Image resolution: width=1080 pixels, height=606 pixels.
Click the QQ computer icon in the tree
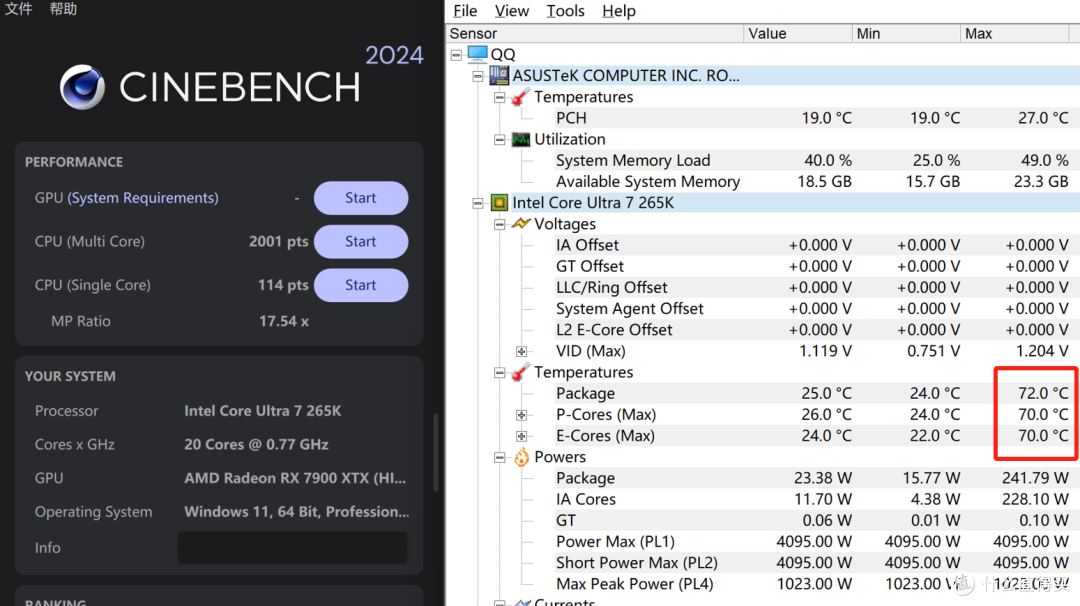coord(477,54)
